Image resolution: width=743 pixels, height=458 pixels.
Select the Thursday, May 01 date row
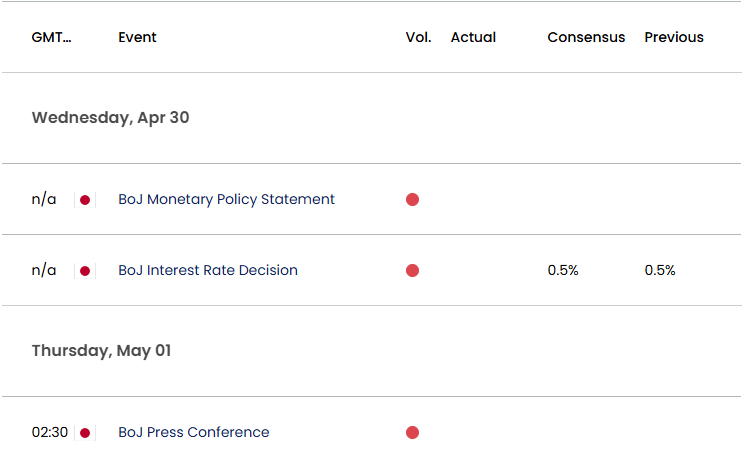pyautogui.click(x=372, y=351)
